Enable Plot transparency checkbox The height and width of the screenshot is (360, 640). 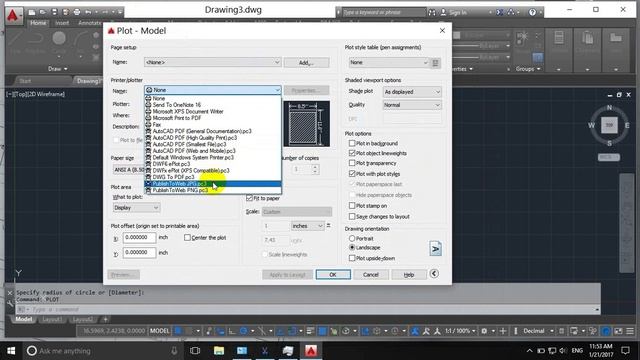[352, 163]
